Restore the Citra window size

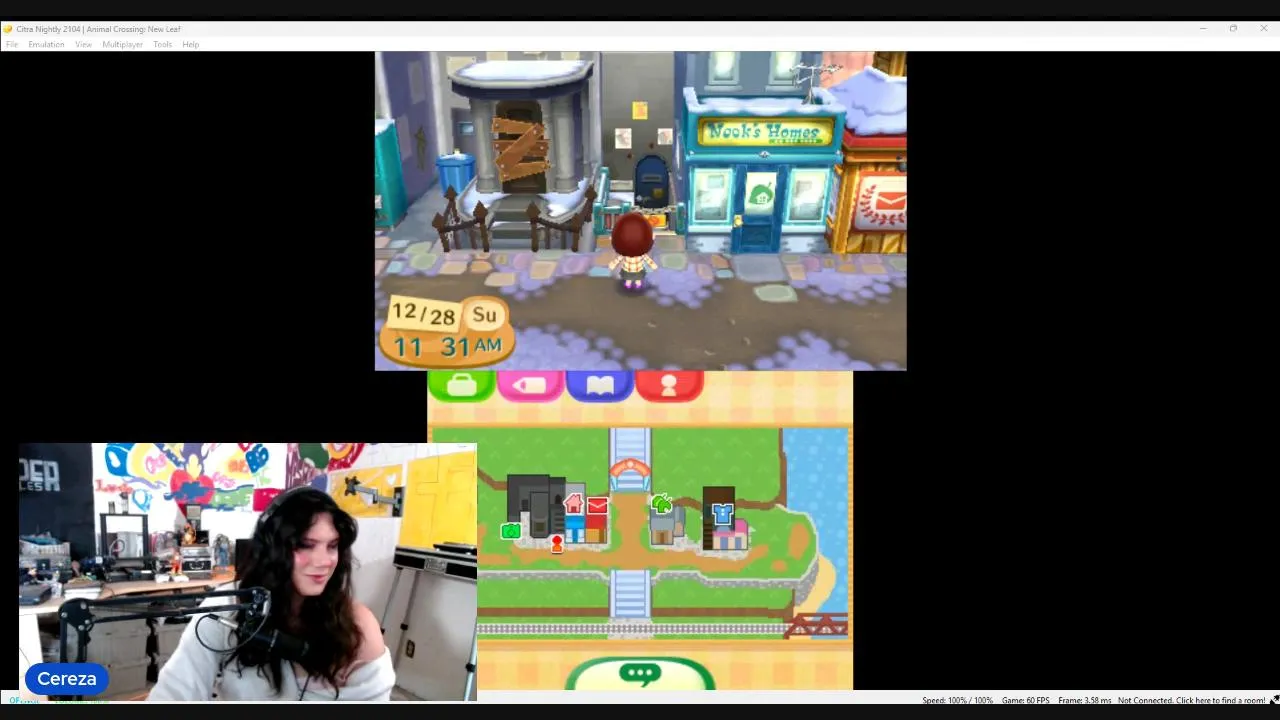[x=1233, y=29]
